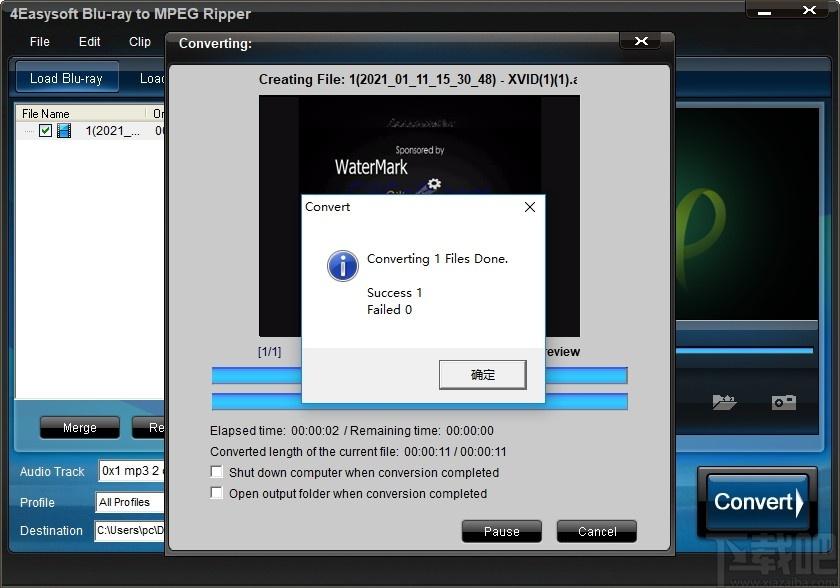
Task: Click the big Convert button
Action: coord(758,502)
